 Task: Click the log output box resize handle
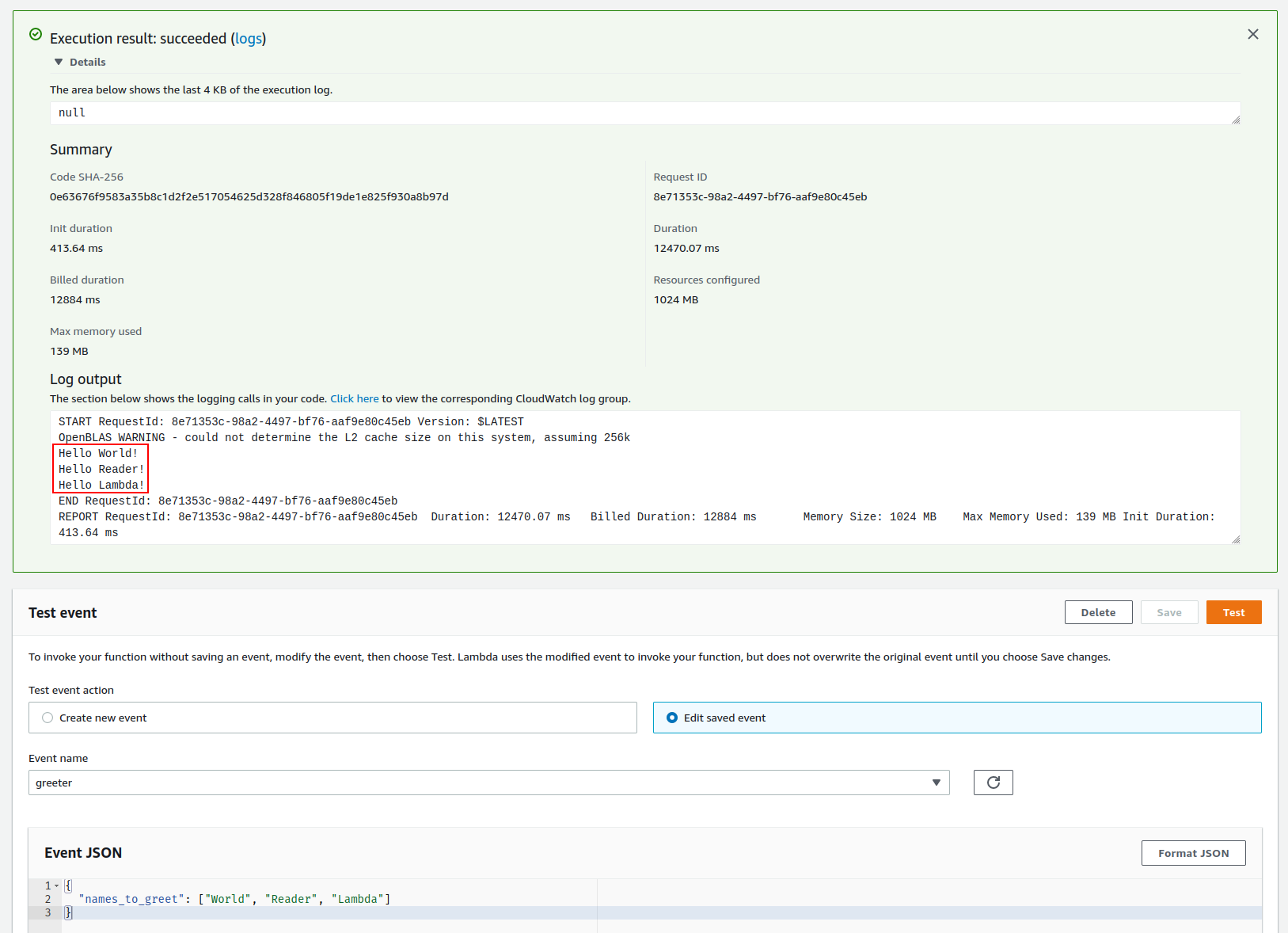coord(1236,539)
